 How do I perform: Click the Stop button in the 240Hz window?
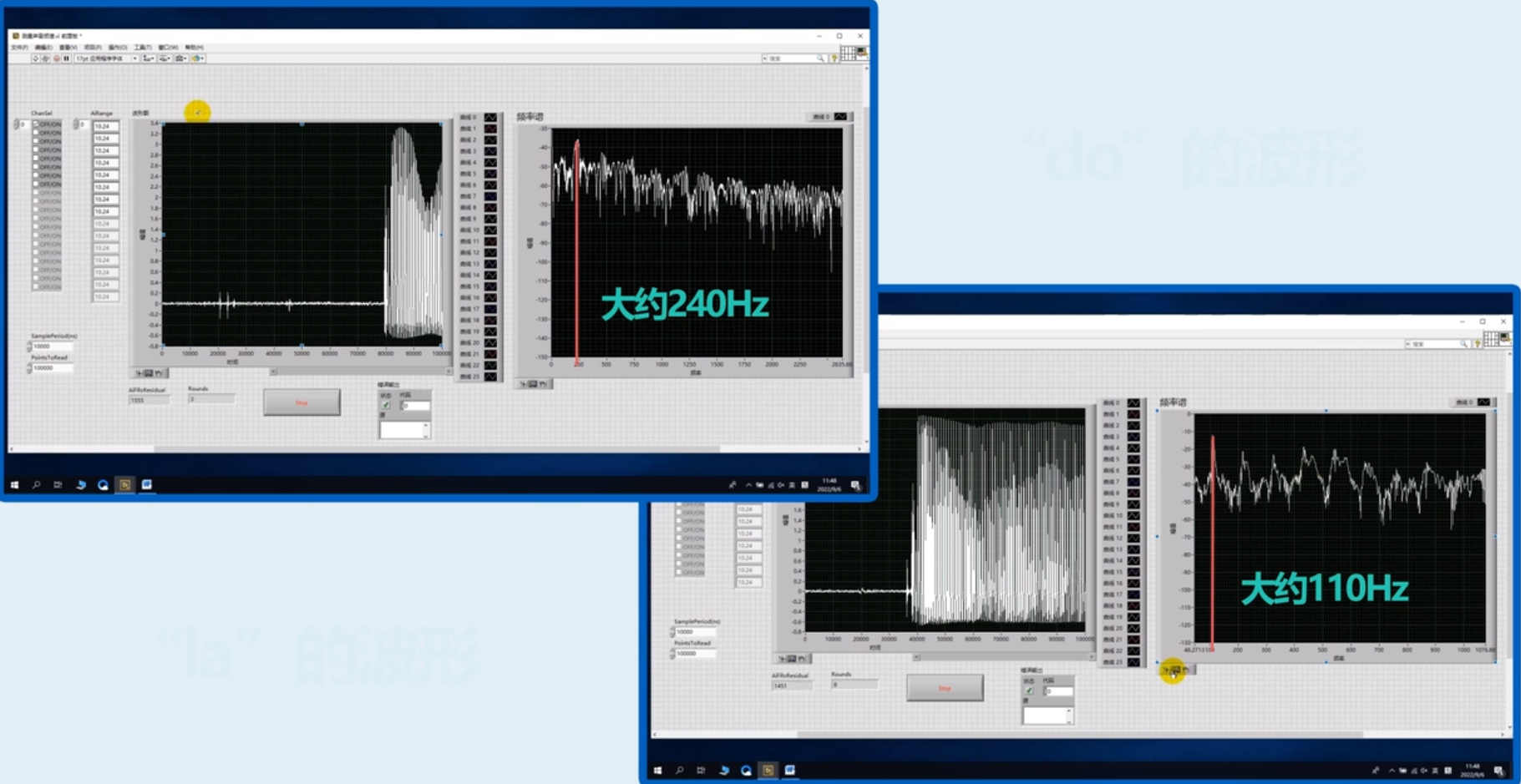[x=302, y=402]
